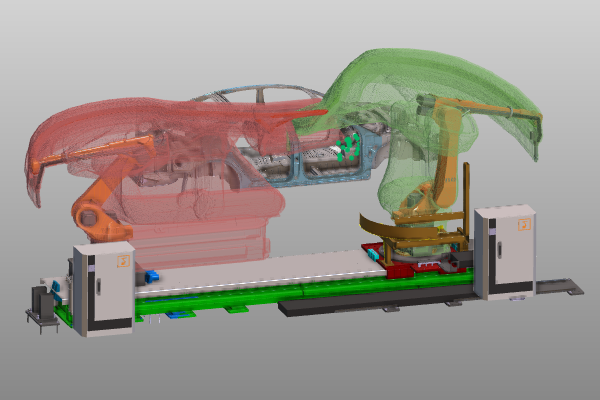Select the left white control cabinet
This screenshot has height=400, width=600.
[x=110, y=288]
